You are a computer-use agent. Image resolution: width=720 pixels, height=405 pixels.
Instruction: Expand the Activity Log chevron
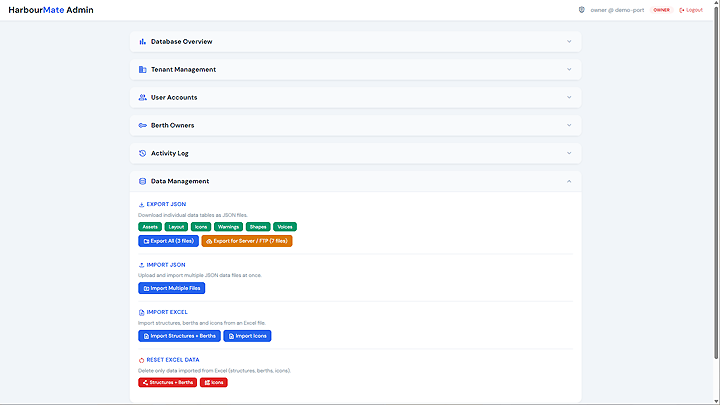569,154
